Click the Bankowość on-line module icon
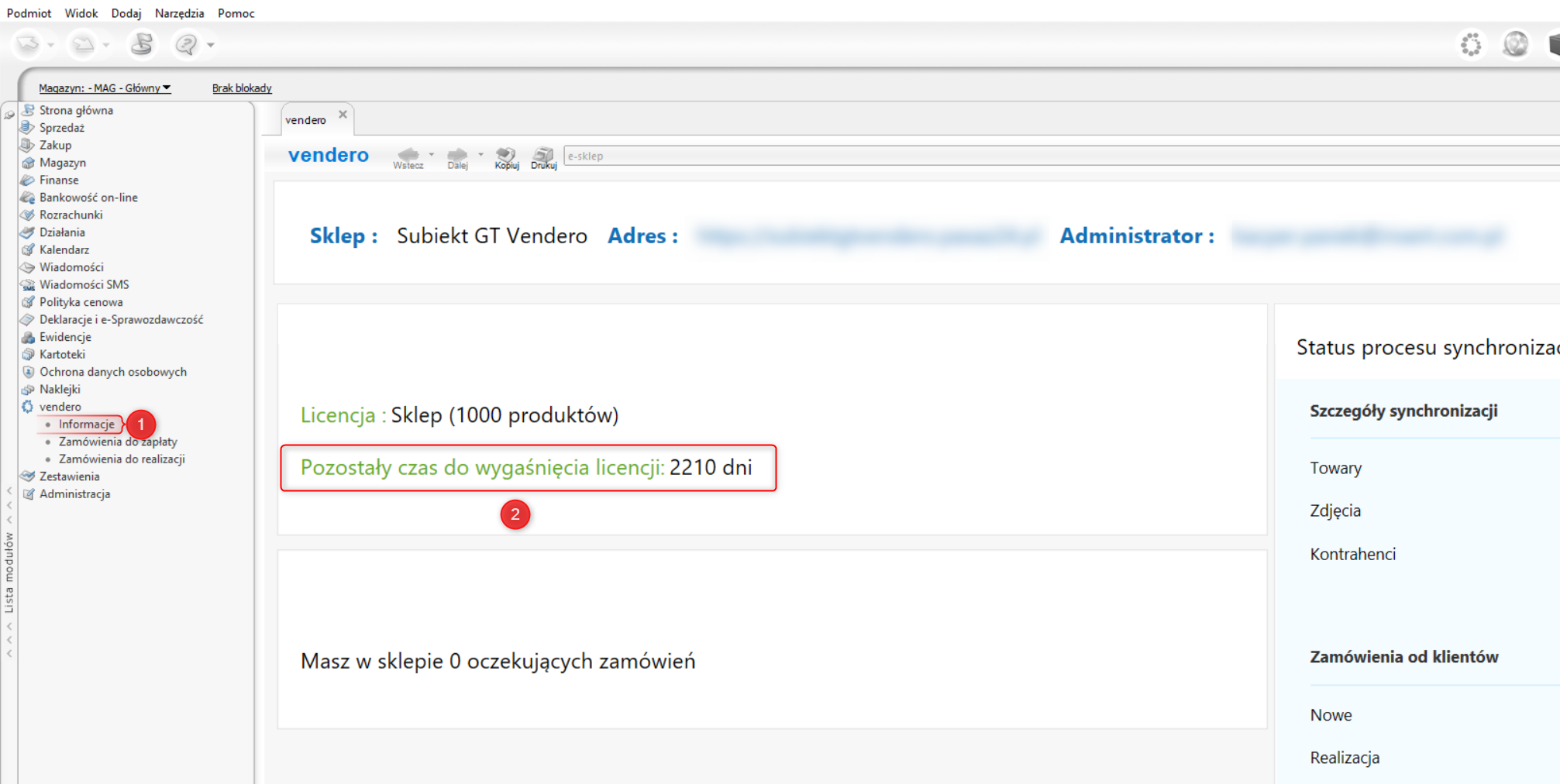 click(x=29, y=198)
